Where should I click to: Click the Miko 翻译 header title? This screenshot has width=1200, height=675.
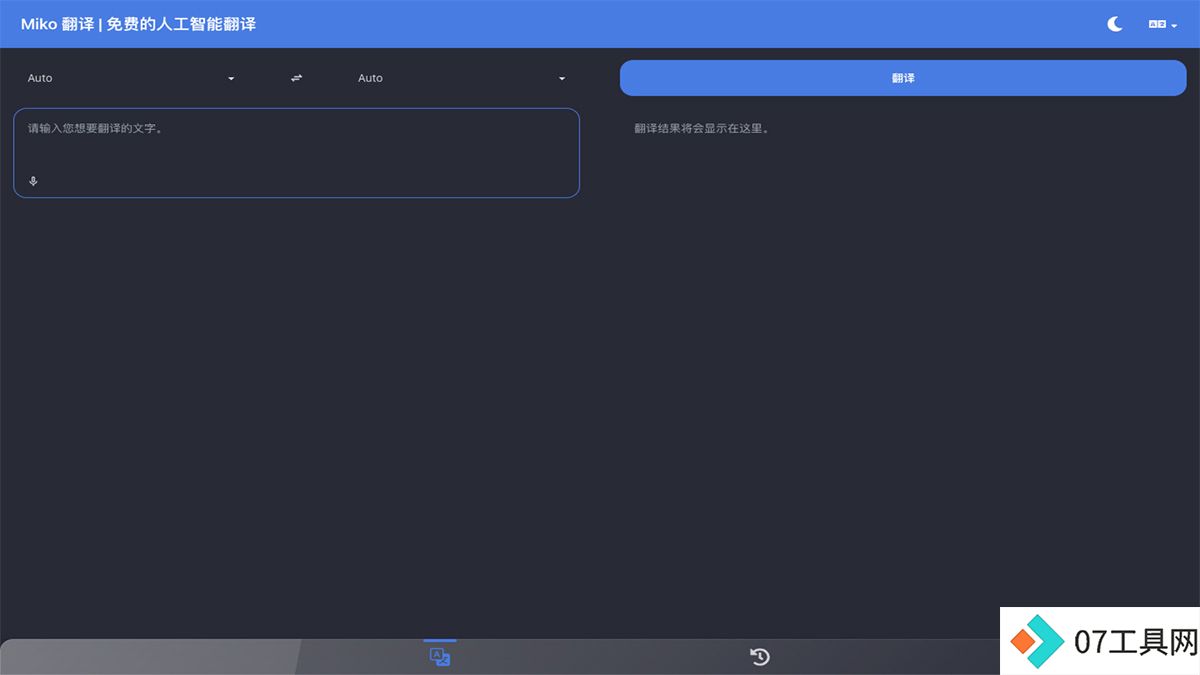tap(138, 24)
